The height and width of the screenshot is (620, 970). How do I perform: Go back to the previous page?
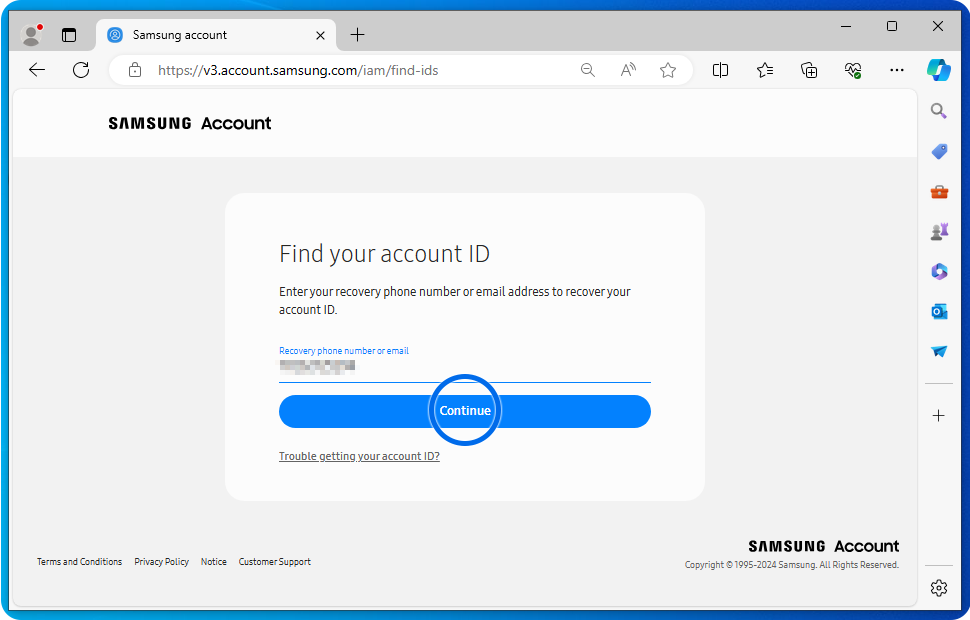click(x=37, y=70)
